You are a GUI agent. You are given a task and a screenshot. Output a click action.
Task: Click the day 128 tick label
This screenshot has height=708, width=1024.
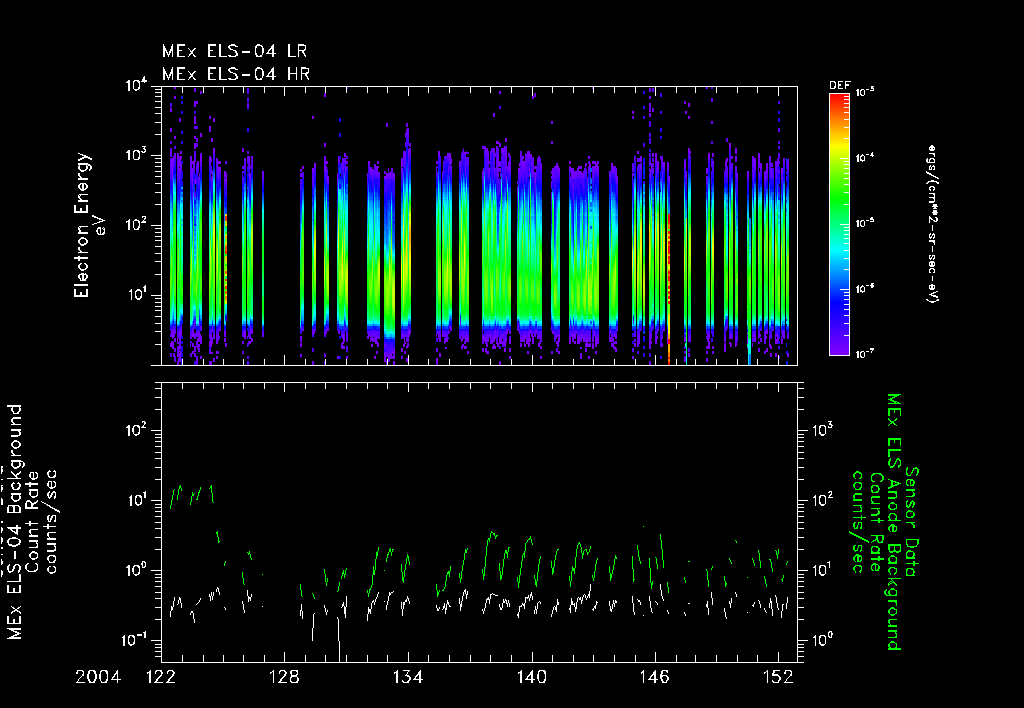[284, 677]
